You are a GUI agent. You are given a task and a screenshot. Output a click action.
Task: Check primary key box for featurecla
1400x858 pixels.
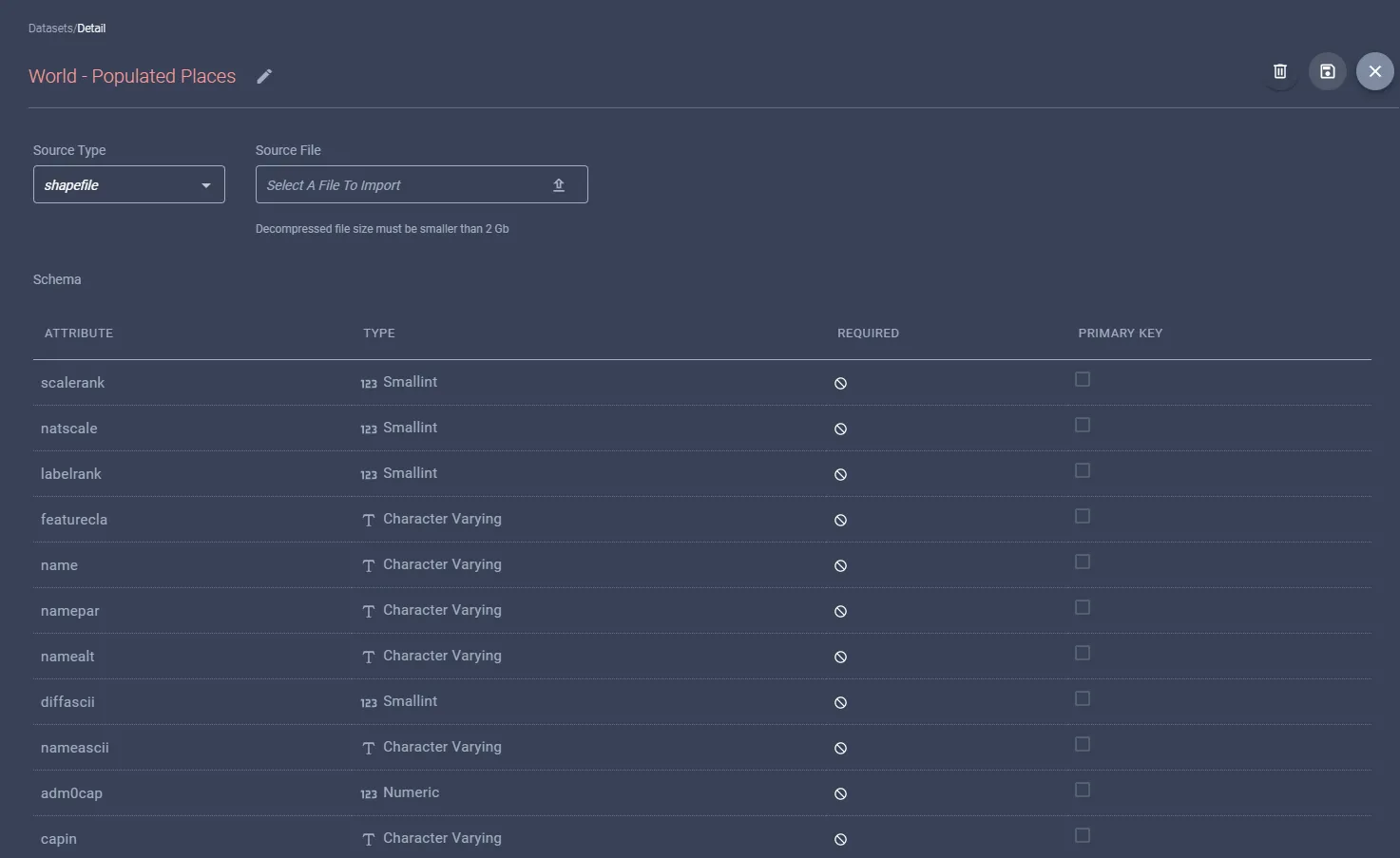tap(1083, 516)
